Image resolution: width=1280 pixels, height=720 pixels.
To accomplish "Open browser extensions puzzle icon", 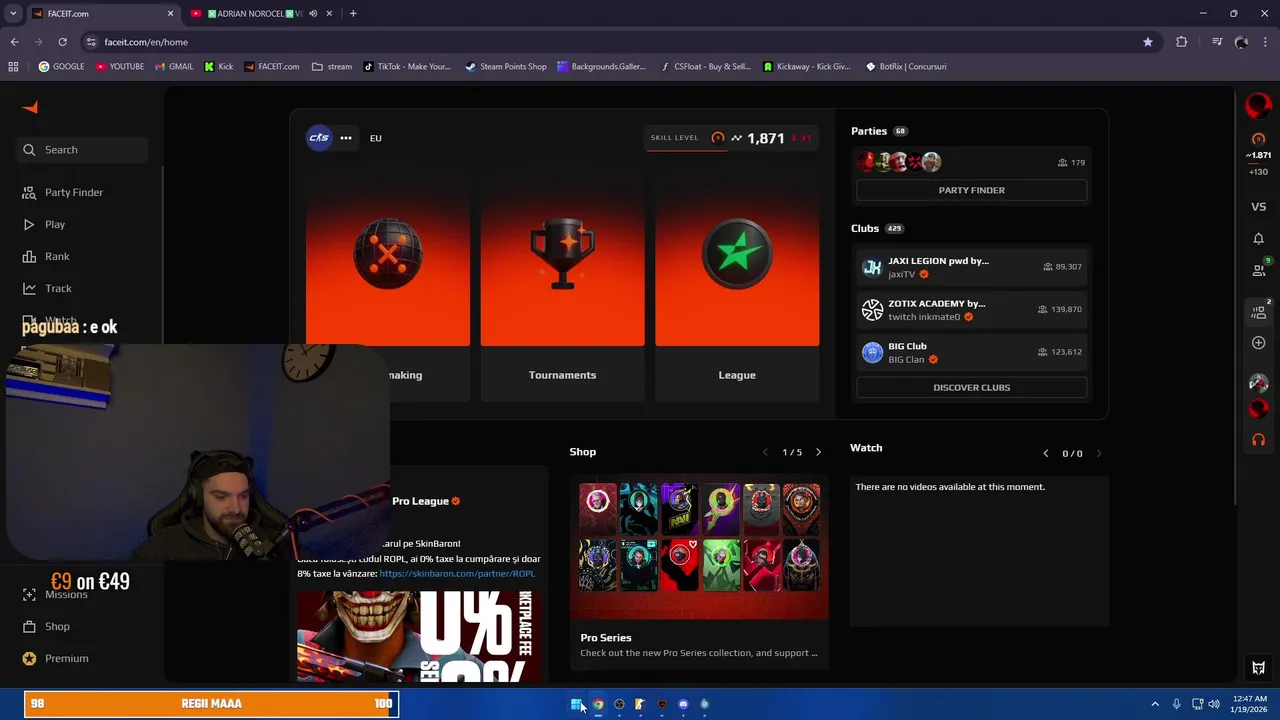I will click(1182, 42).
